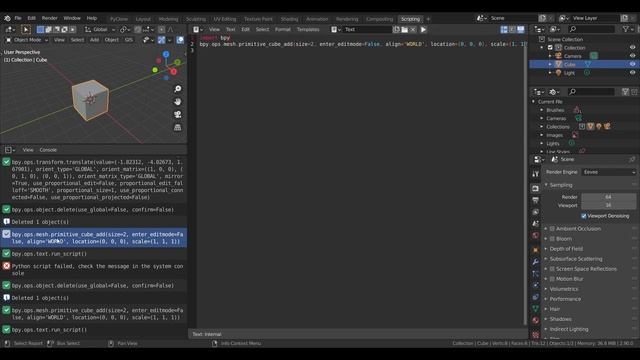Open the View Layer properties tab icon
The width and height of the screenshot is (640, 360).
coord(536,212)
